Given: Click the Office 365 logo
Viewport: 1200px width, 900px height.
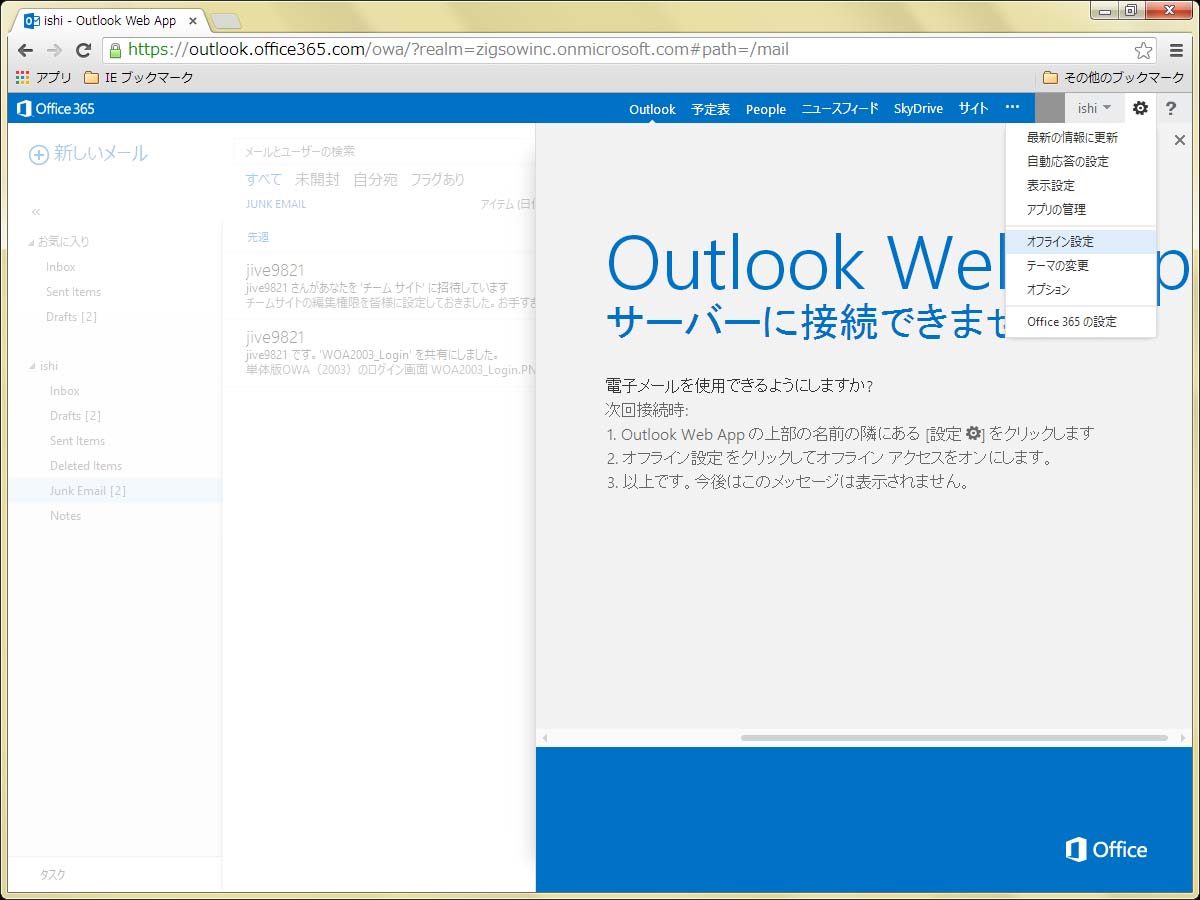Looking at the screenshot, I should coord(56,108).
